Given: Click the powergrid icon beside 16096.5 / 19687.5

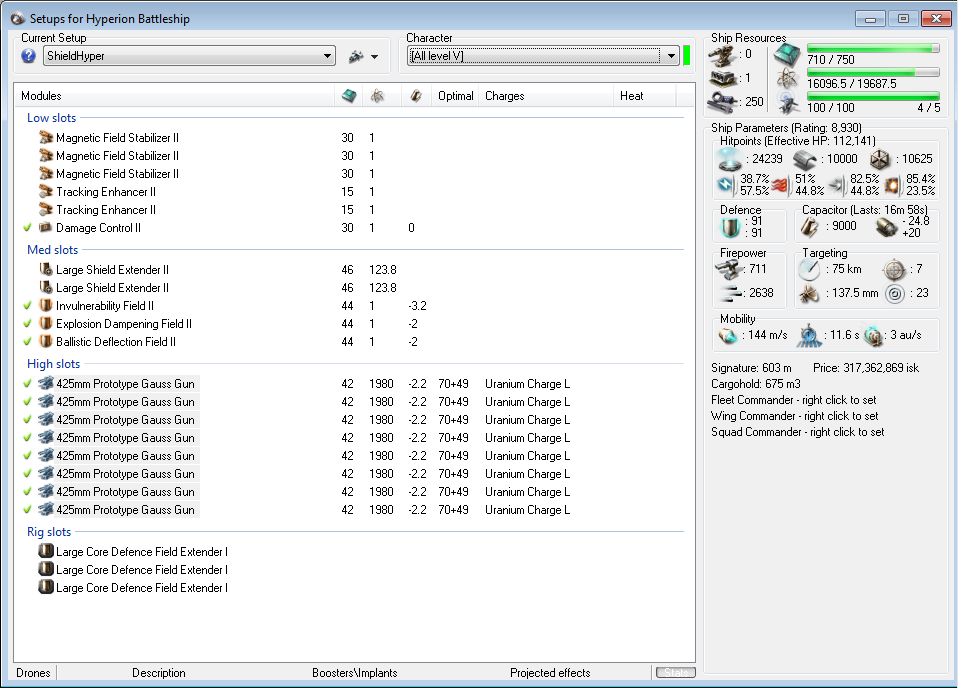Looking at the screenshot, I should (x=787, y=79).
